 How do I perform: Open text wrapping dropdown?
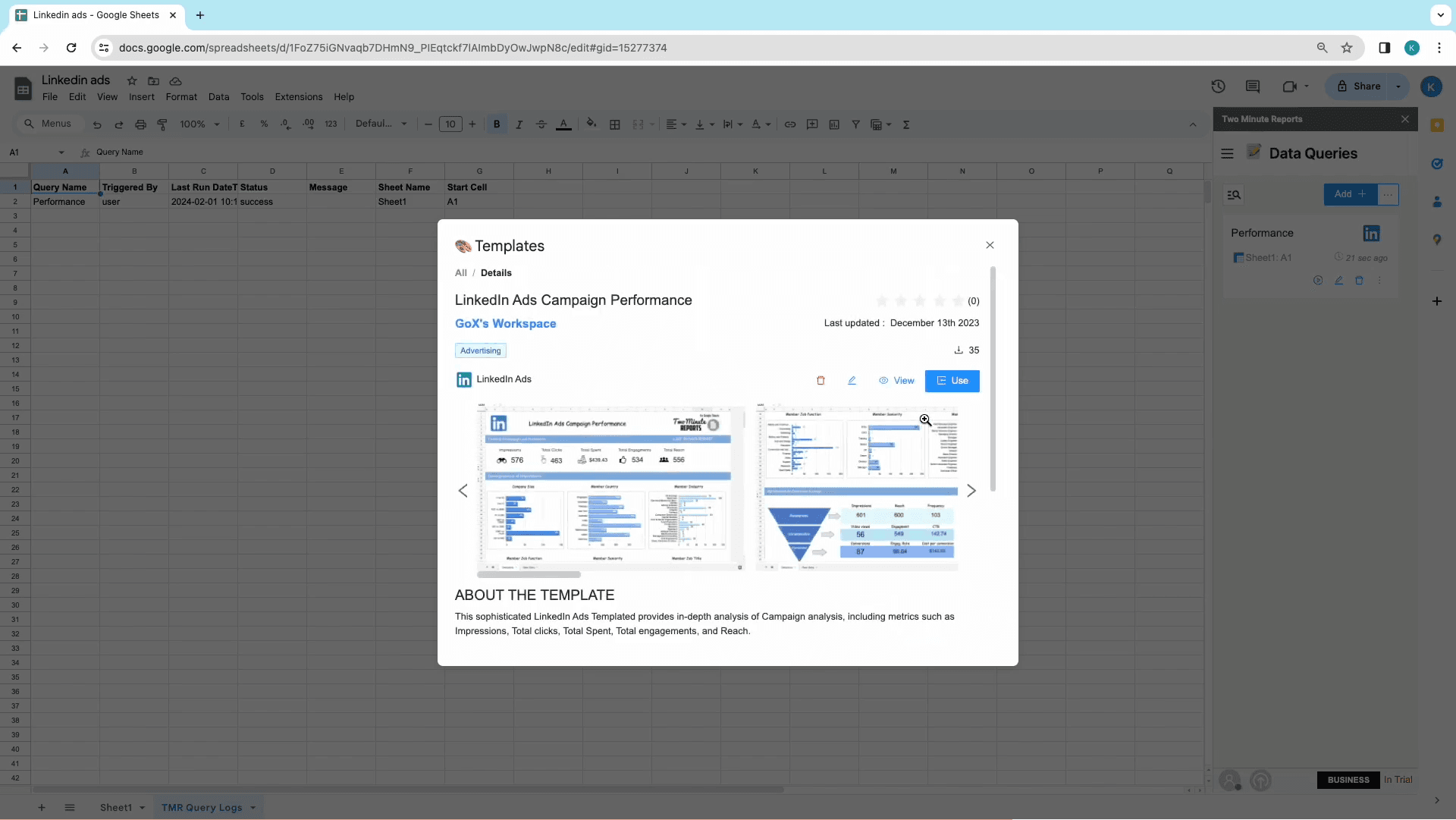tap(733, 124)
